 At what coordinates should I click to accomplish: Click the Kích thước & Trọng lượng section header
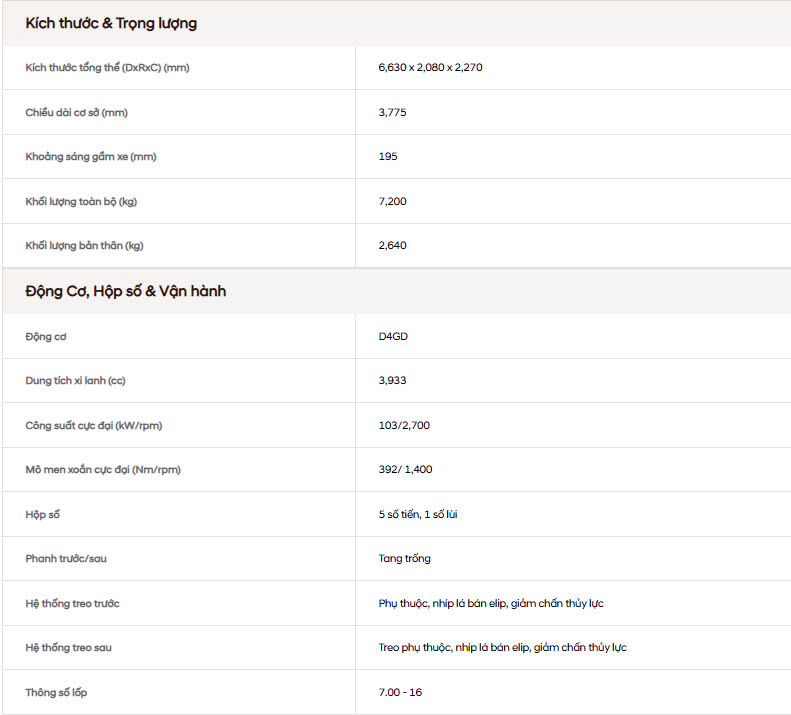pyautogui.click(x=111, y=23)
